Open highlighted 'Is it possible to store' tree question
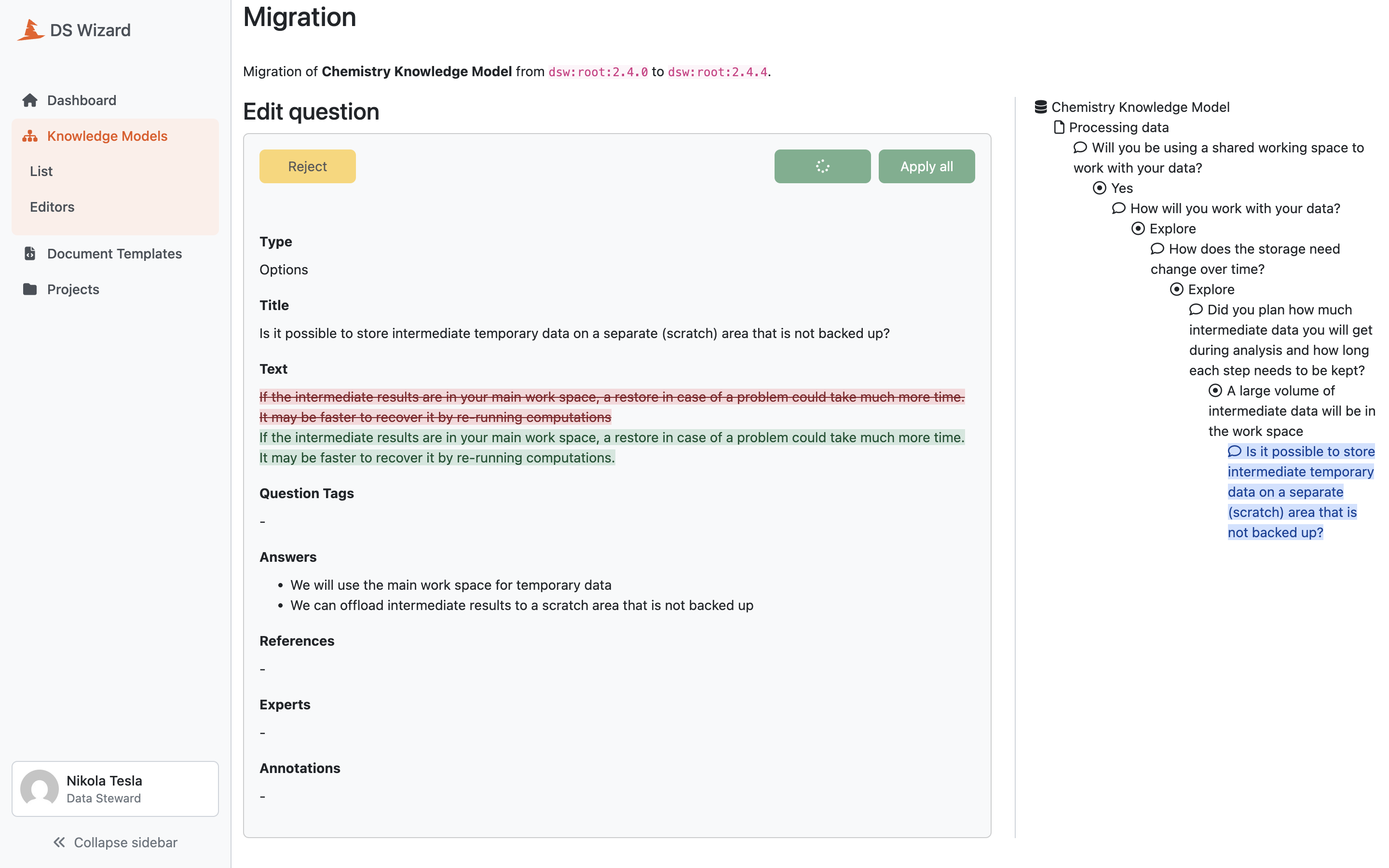 click(x=1301, y=492)
